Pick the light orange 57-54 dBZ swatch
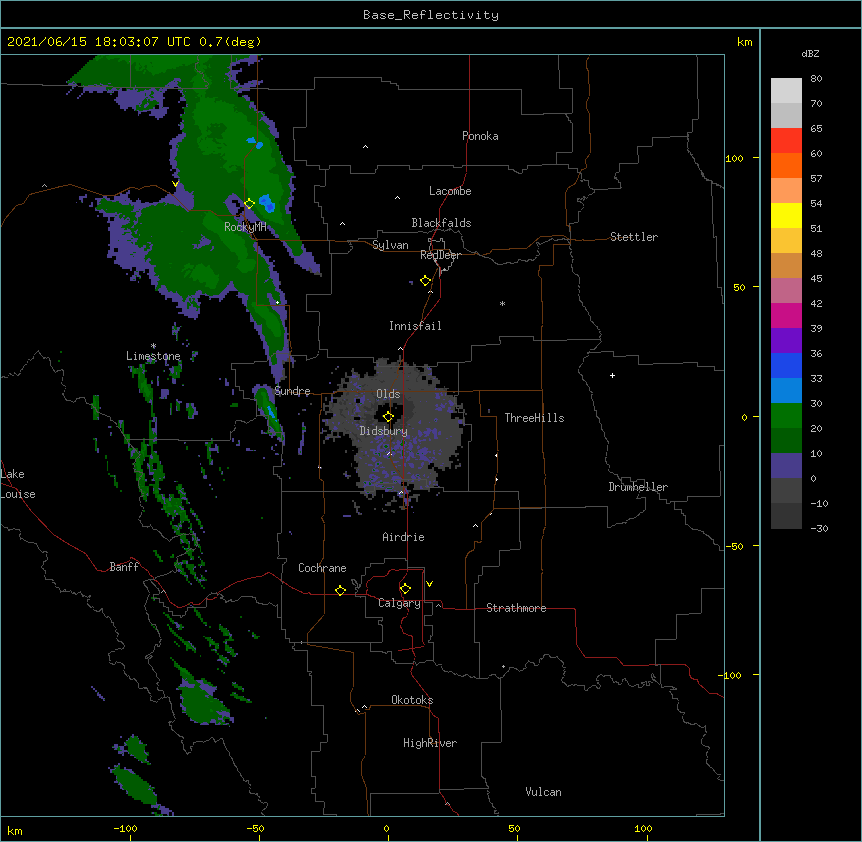 786,190
